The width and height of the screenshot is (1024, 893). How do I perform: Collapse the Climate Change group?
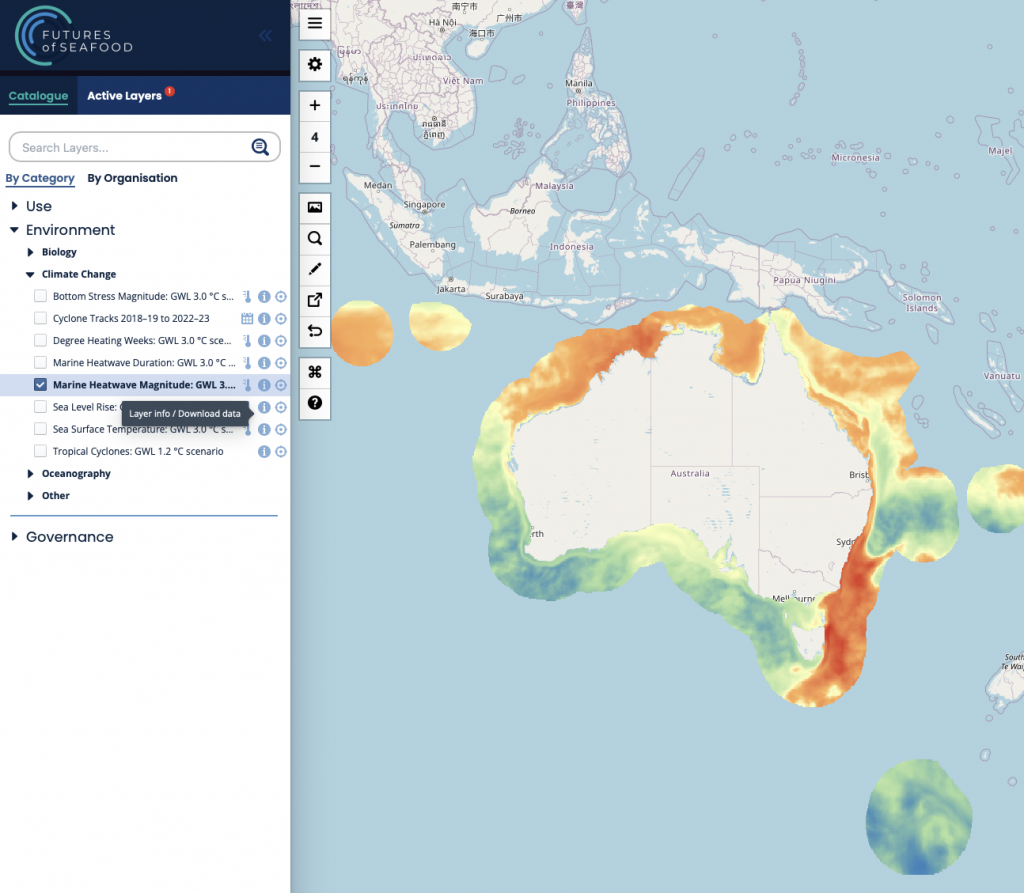(x=31, y=274)
